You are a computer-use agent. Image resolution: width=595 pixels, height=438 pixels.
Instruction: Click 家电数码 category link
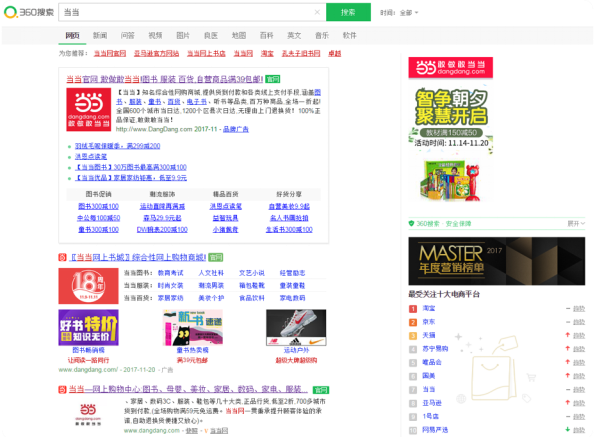pos(292,298)
